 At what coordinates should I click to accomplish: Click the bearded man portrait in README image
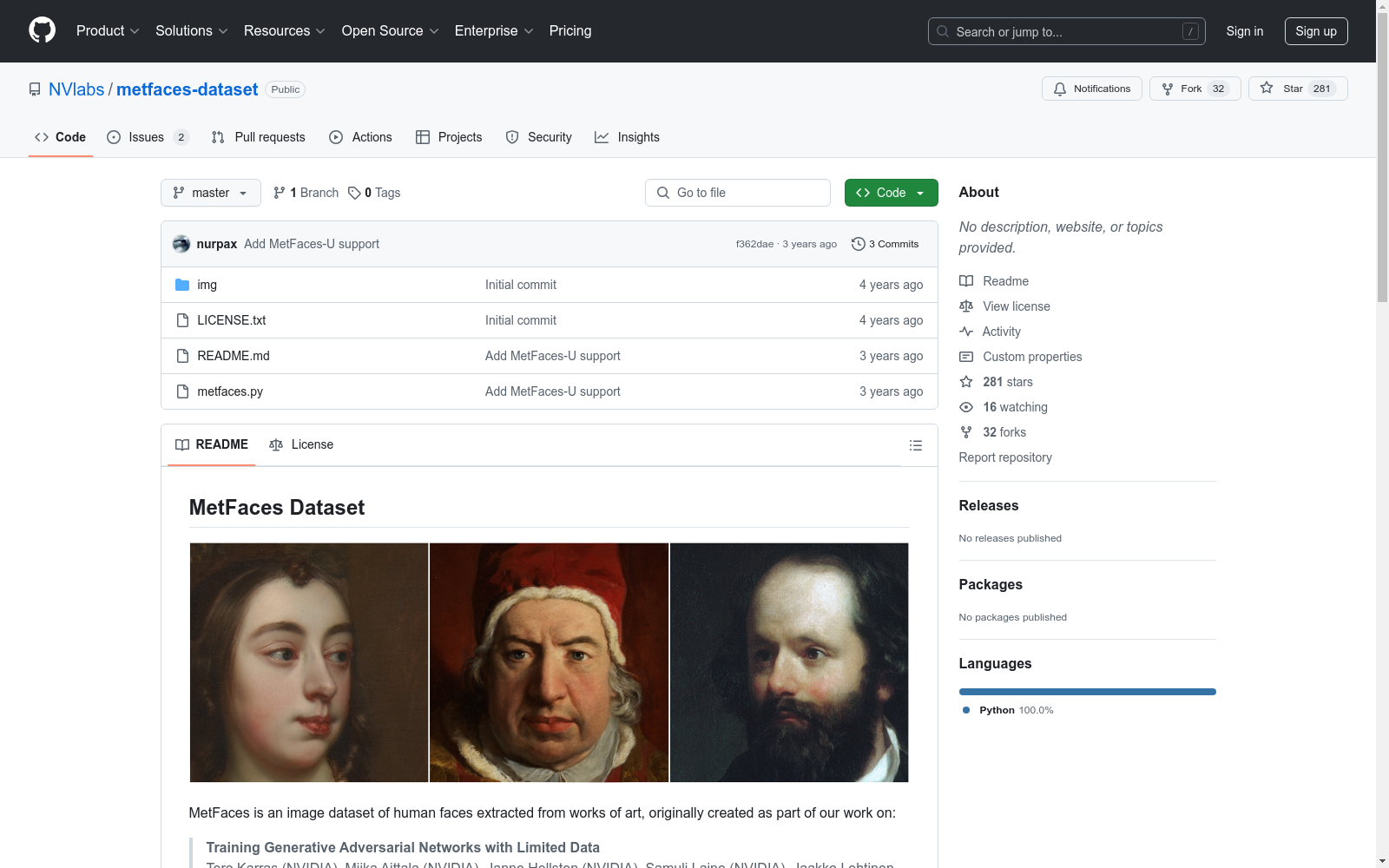tap(789, 662)
